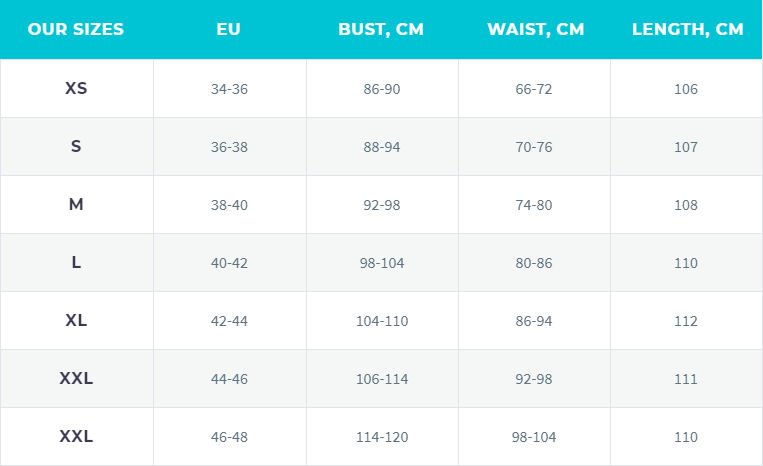Select the EU 40-42 cell

(x=229, y=263)
